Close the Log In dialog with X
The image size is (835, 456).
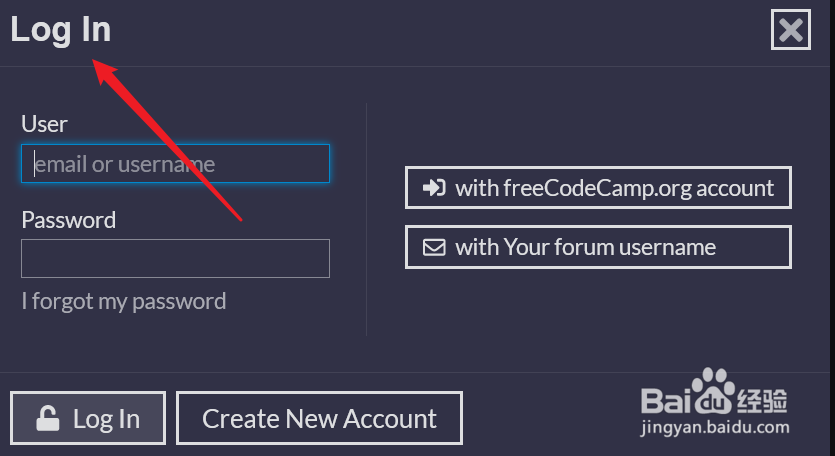click(791, 30)
